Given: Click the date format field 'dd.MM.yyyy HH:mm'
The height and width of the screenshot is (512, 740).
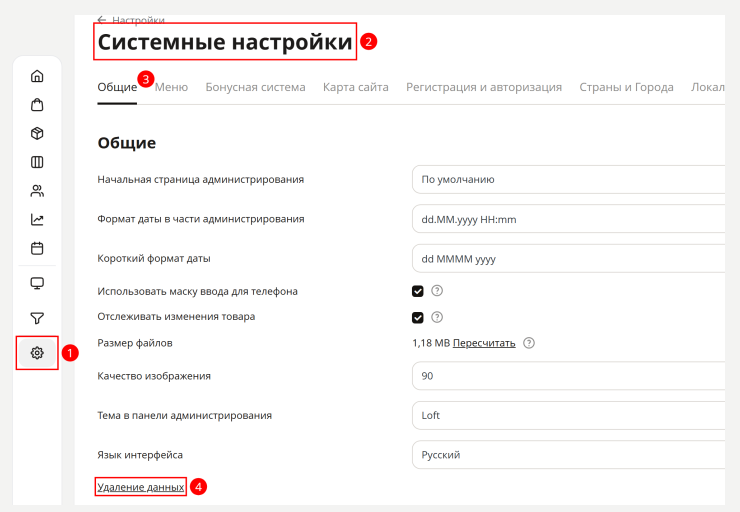Looking at the screenshot, I should pos(568,219).
